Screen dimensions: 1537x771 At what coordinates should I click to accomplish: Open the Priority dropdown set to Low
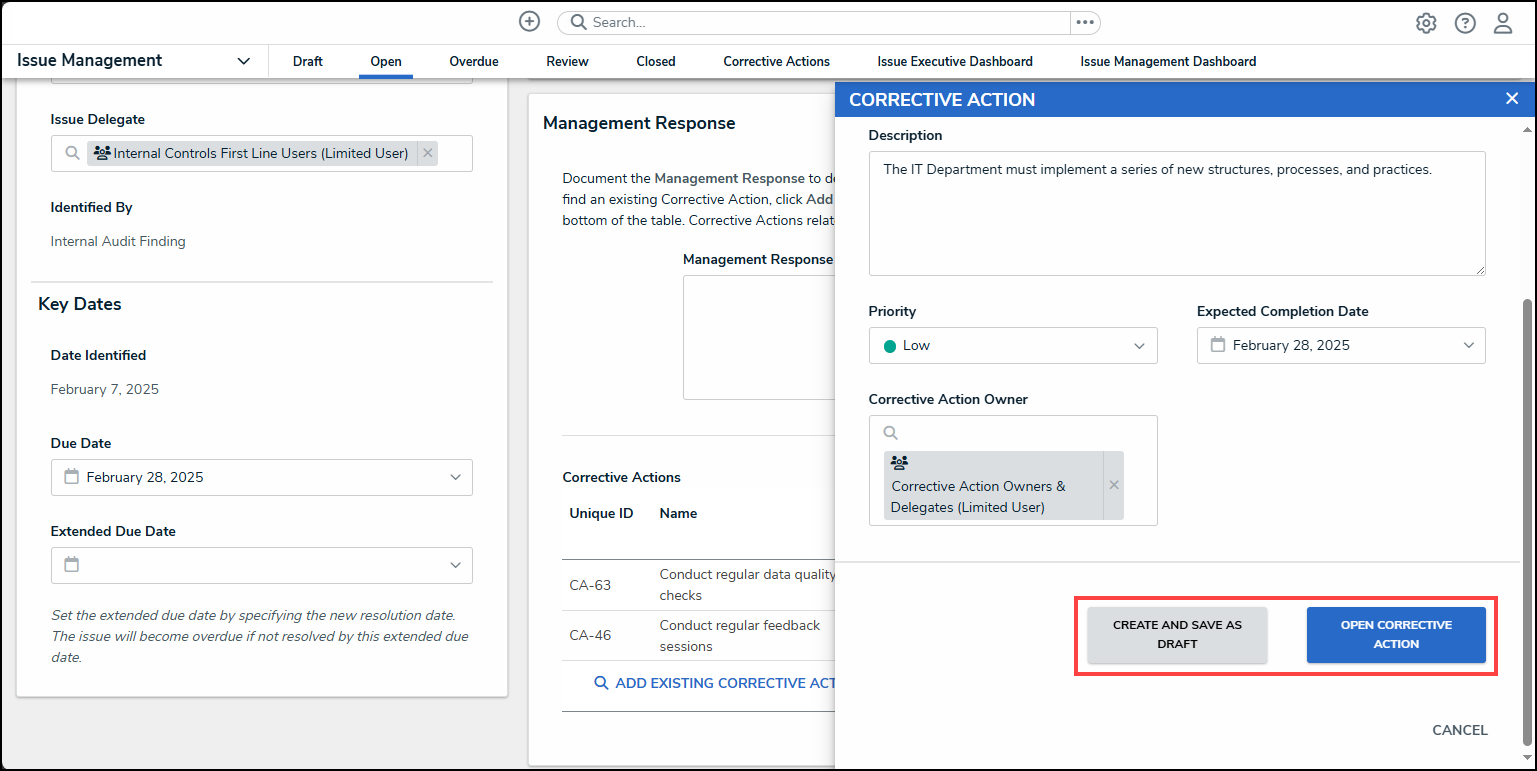coord(1012,345)
